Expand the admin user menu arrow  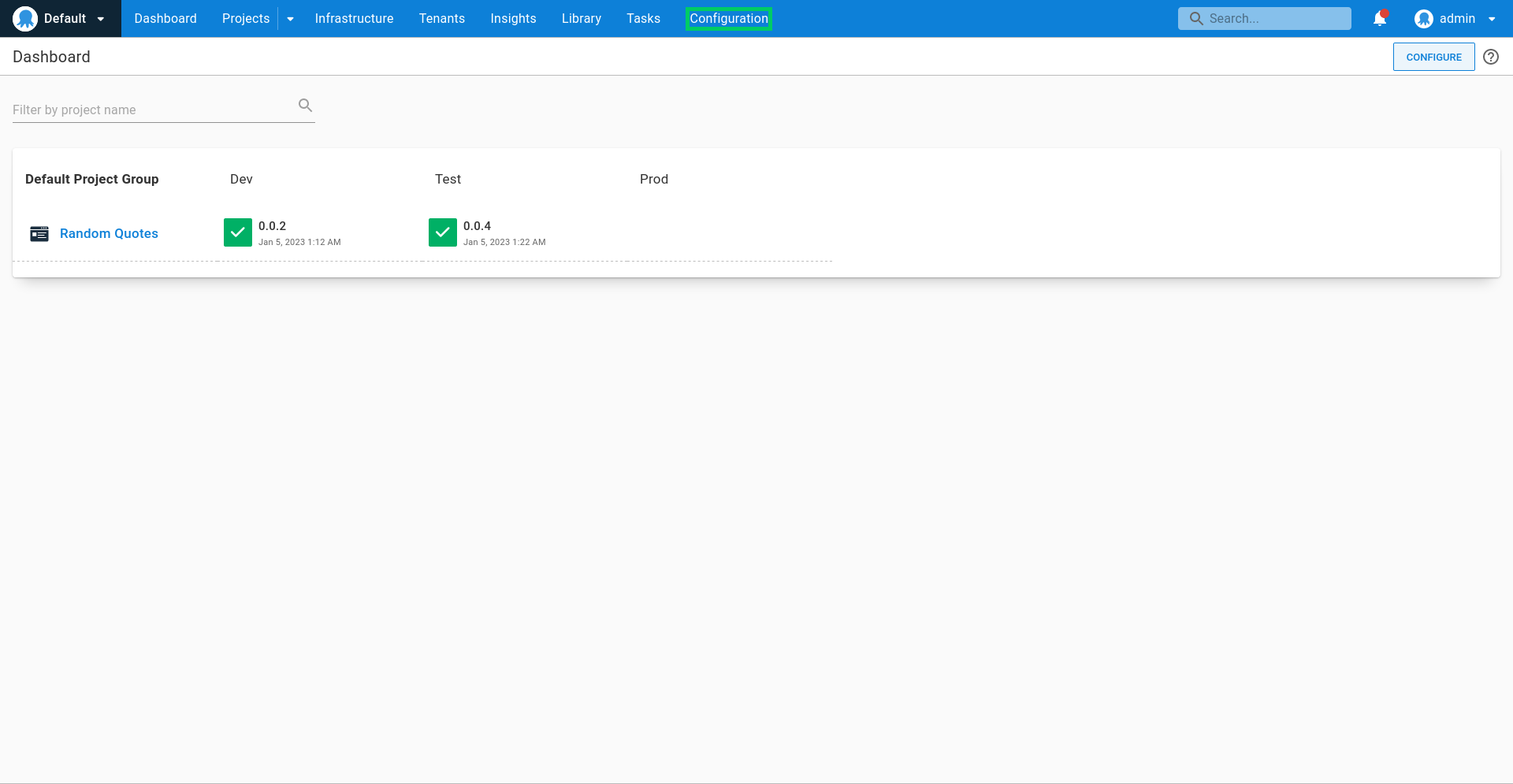point(1492,19)
